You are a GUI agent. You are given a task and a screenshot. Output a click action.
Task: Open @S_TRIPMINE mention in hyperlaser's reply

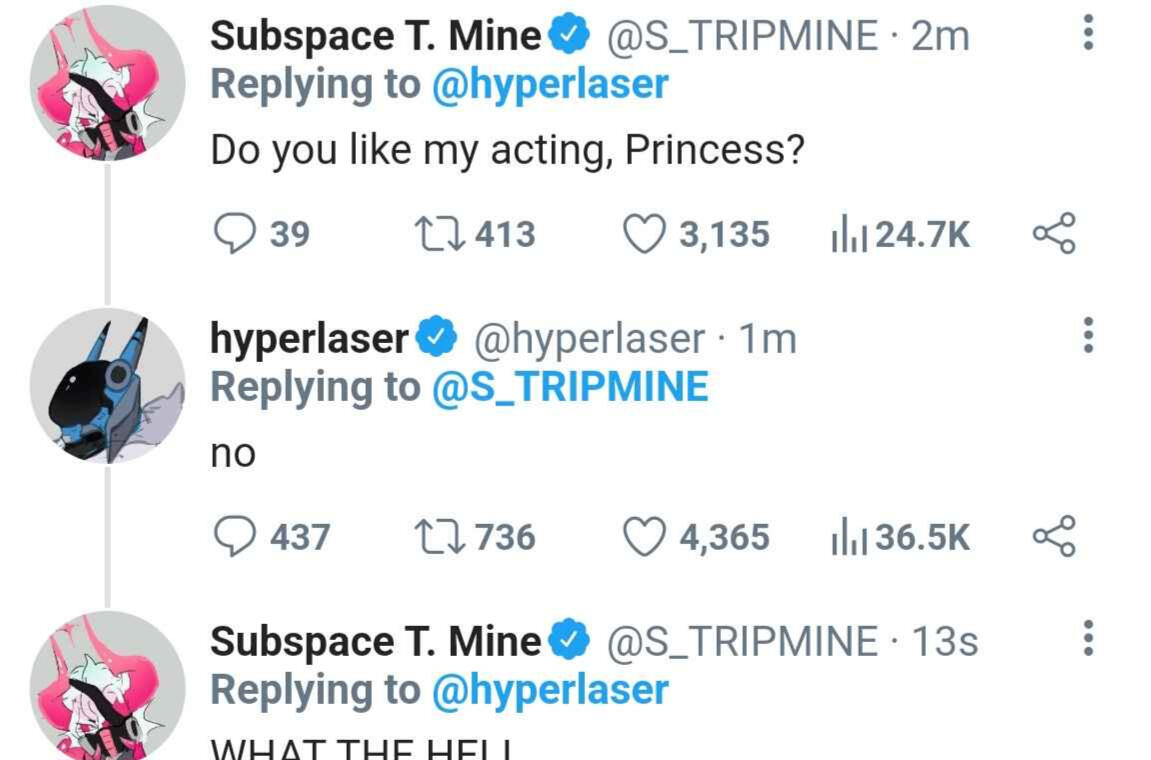click(569, 387)
